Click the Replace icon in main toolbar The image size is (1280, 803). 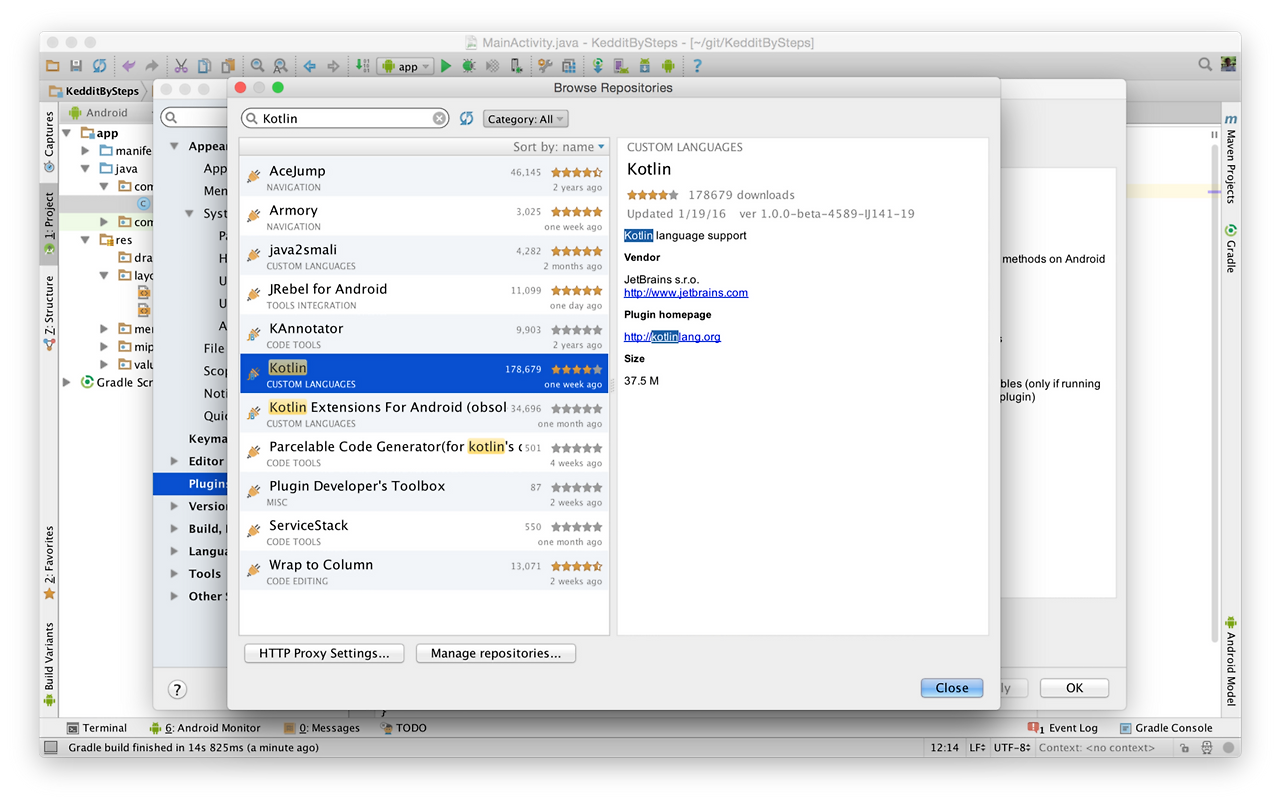click(281, 66)
